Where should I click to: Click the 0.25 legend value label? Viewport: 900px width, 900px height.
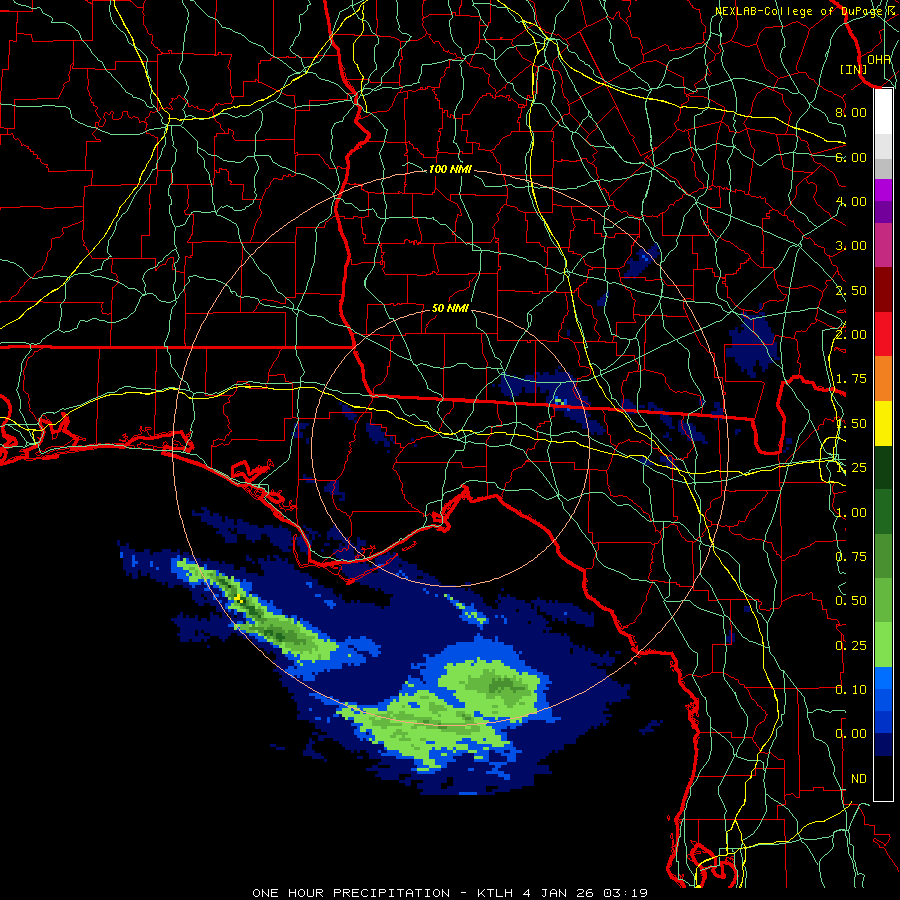click(851, 646)
